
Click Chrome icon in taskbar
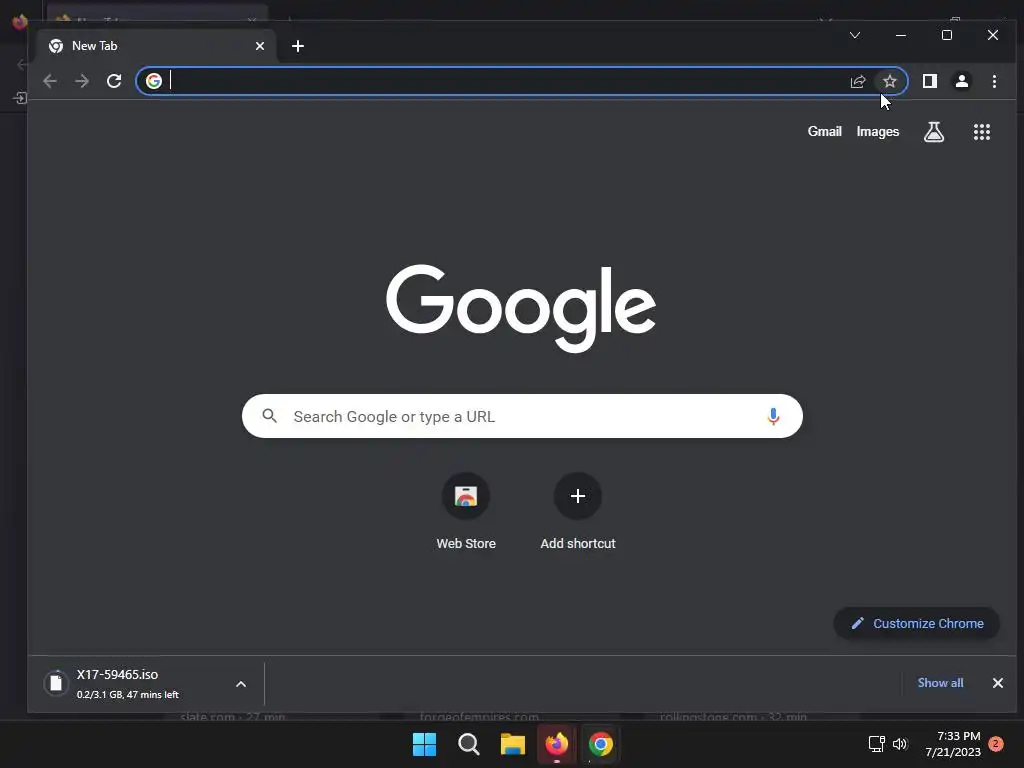(x=601, y=744)
